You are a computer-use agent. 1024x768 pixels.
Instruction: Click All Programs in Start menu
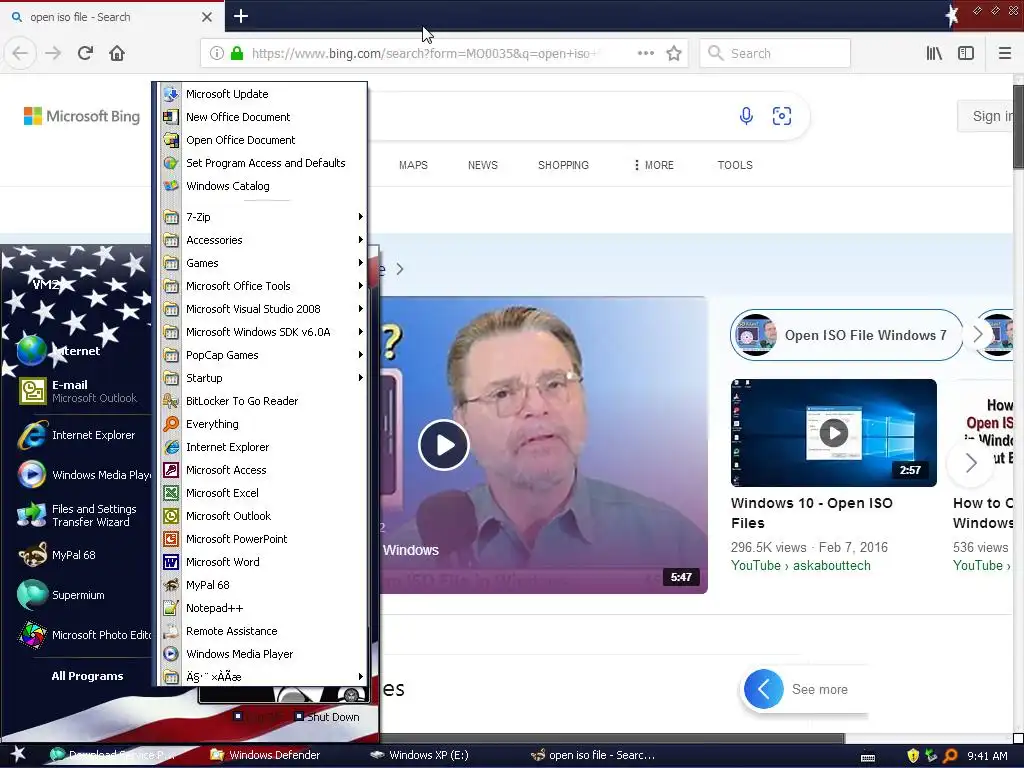pos(87,676)
